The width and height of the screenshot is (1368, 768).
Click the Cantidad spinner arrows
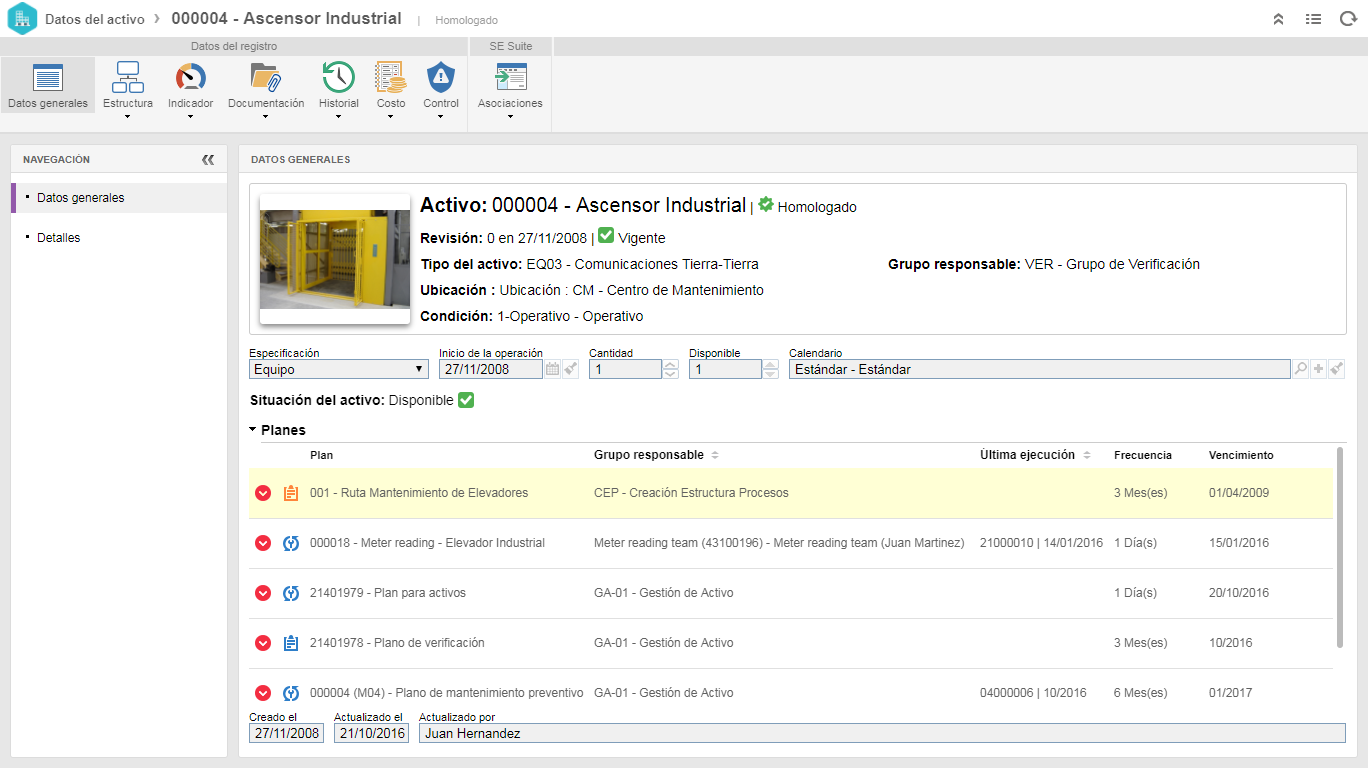[671, 369]
